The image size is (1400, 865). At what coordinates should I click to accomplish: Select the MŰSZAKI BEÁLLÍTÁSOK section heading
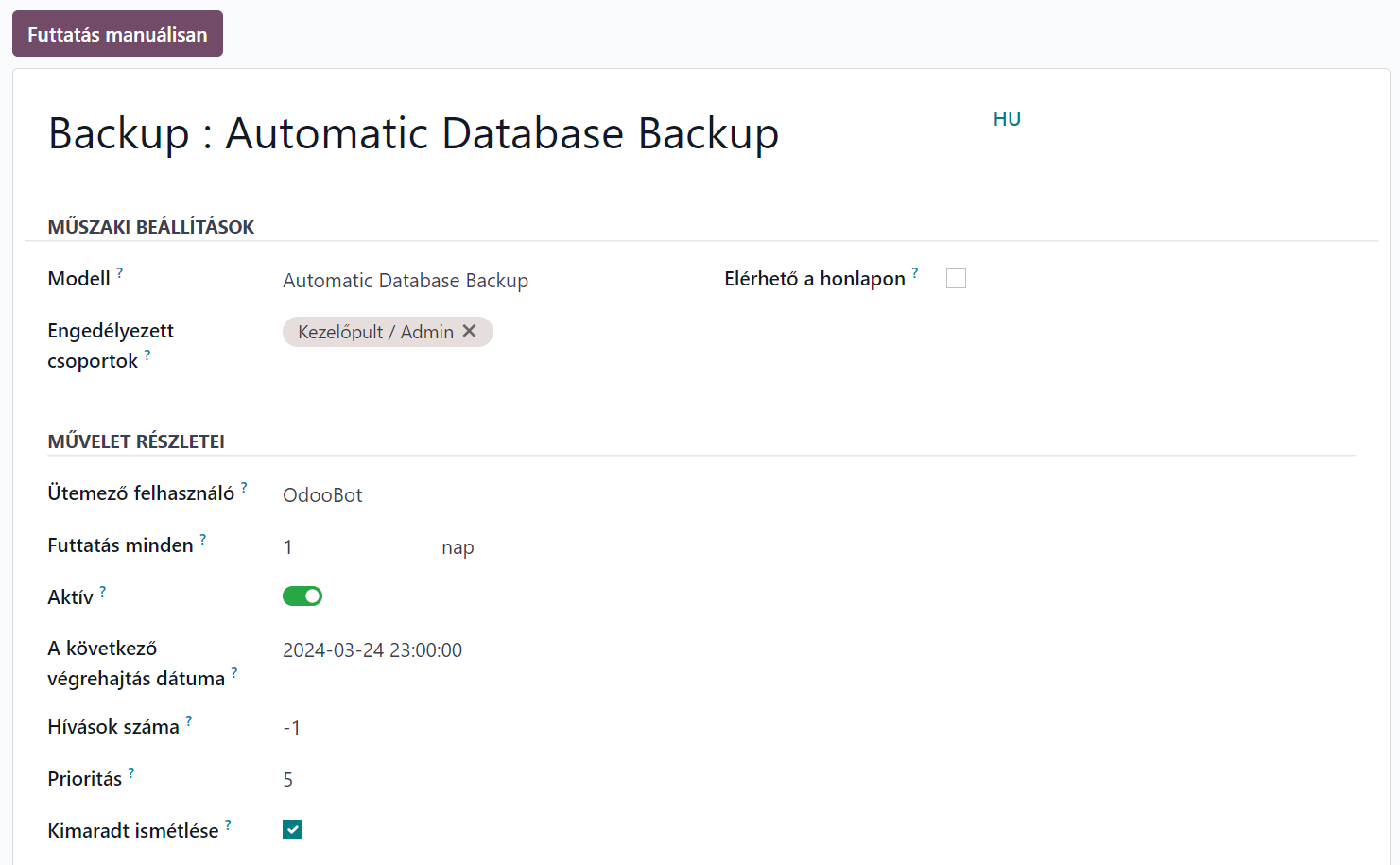151,227
